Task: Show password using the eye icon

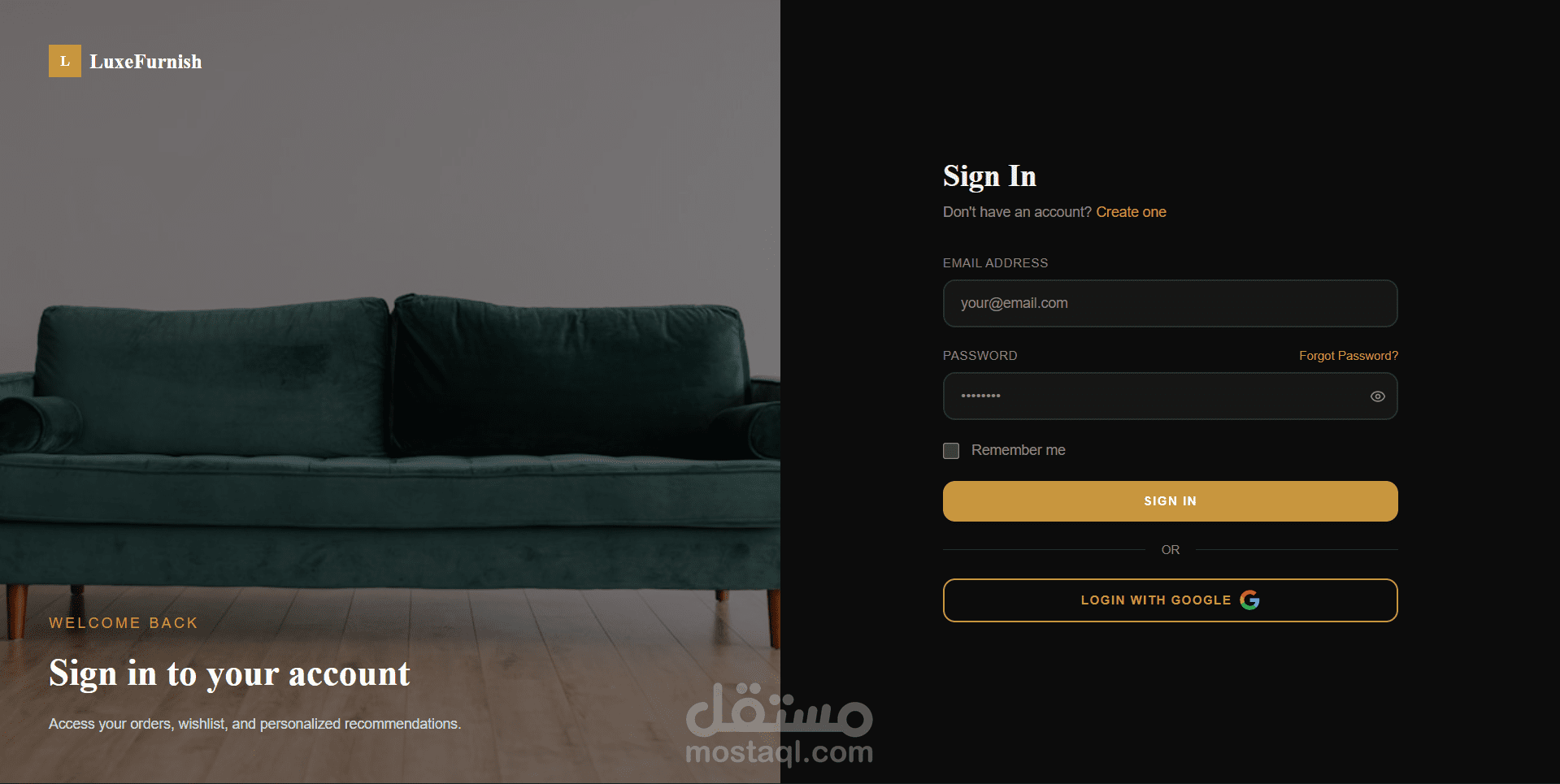Action: 1377,396
